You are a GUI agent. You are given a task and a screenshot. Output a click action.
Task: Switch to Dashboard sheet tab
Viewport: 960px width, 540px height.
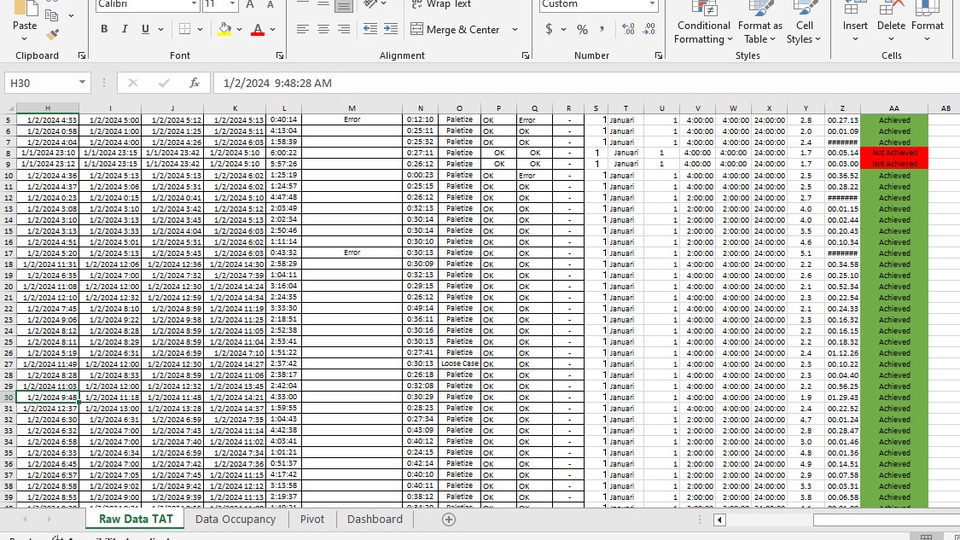tap(375, 519)
